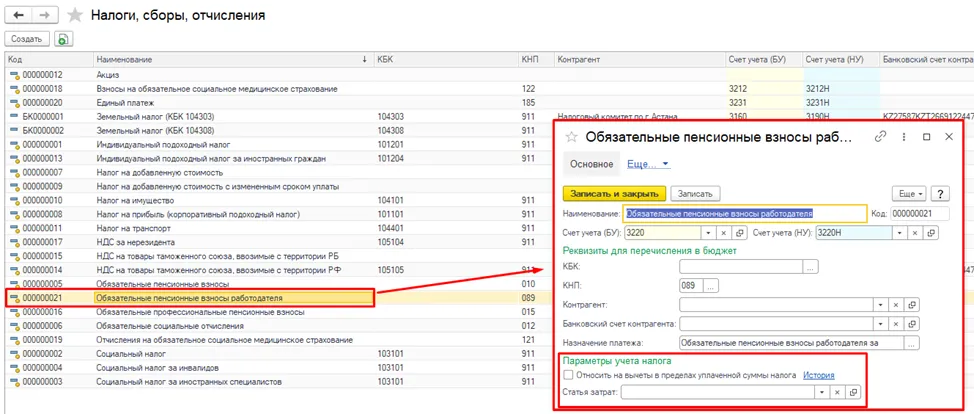Clear Счет учета (БУ) field with x

(724, 233)
